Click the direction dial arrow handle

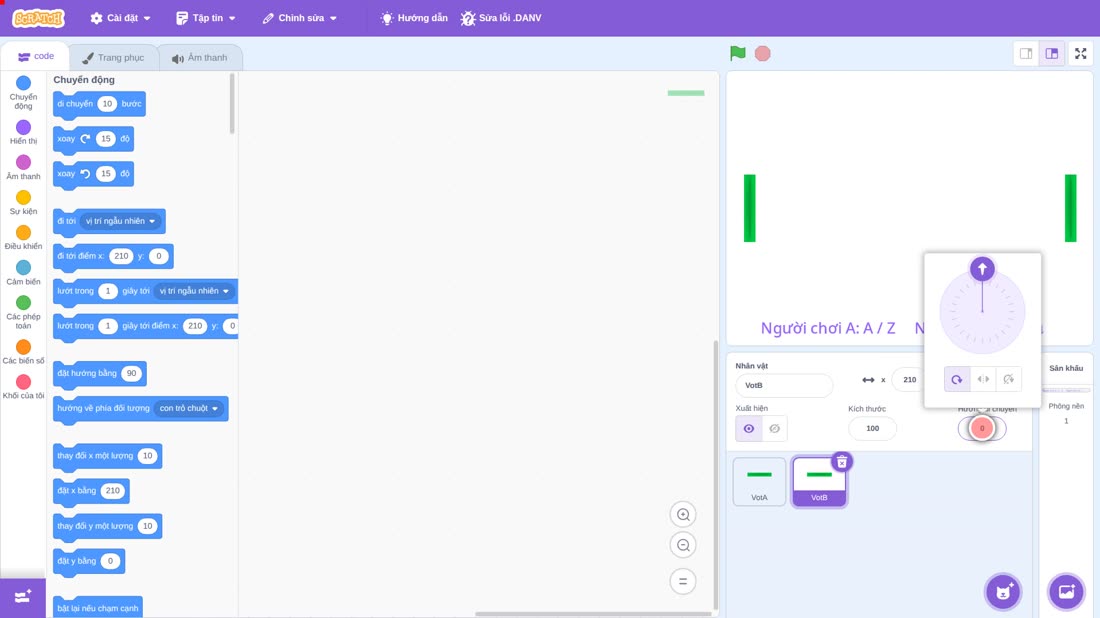pos(982,269)
